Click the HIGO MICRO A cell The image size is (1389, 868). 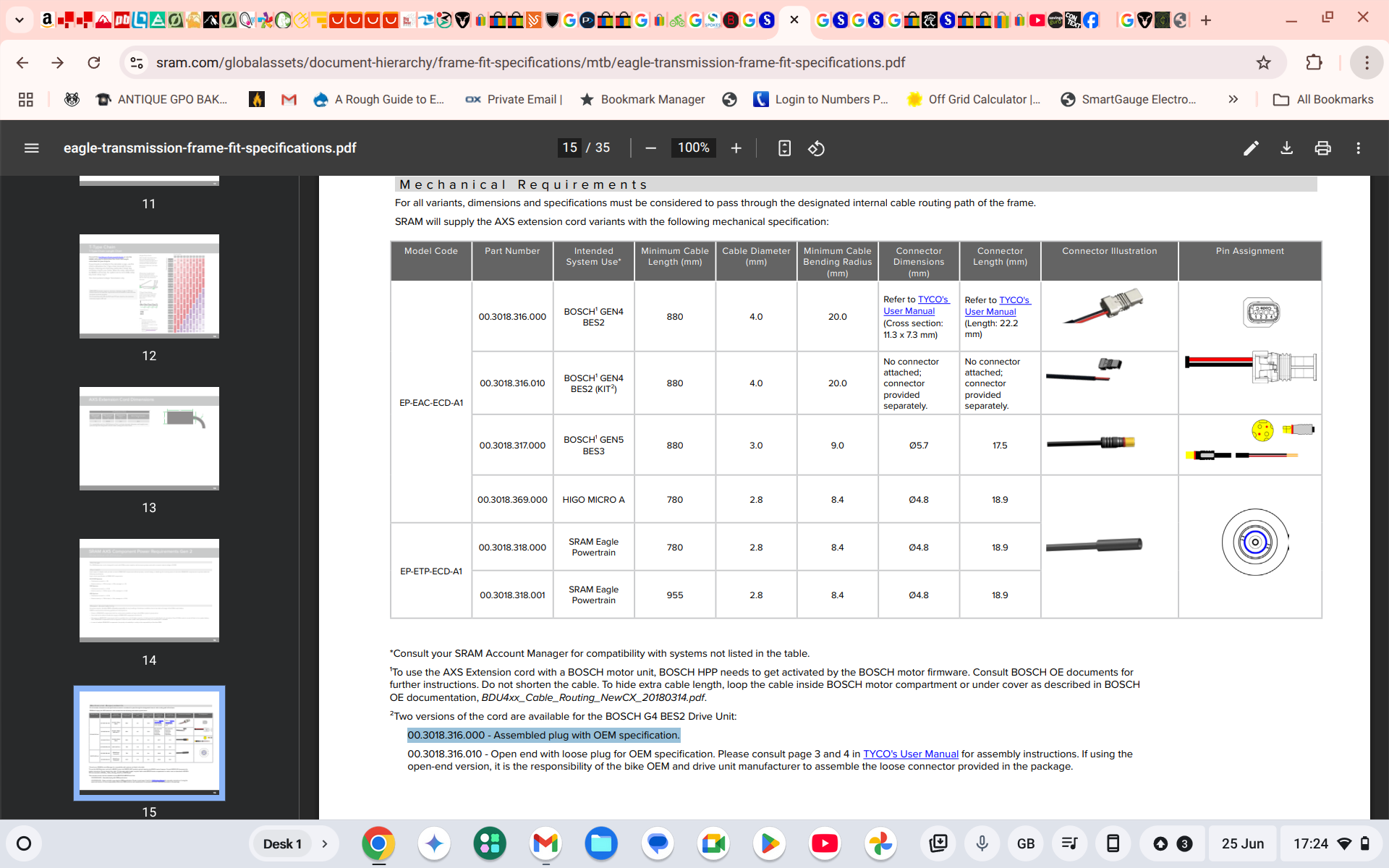593,500
